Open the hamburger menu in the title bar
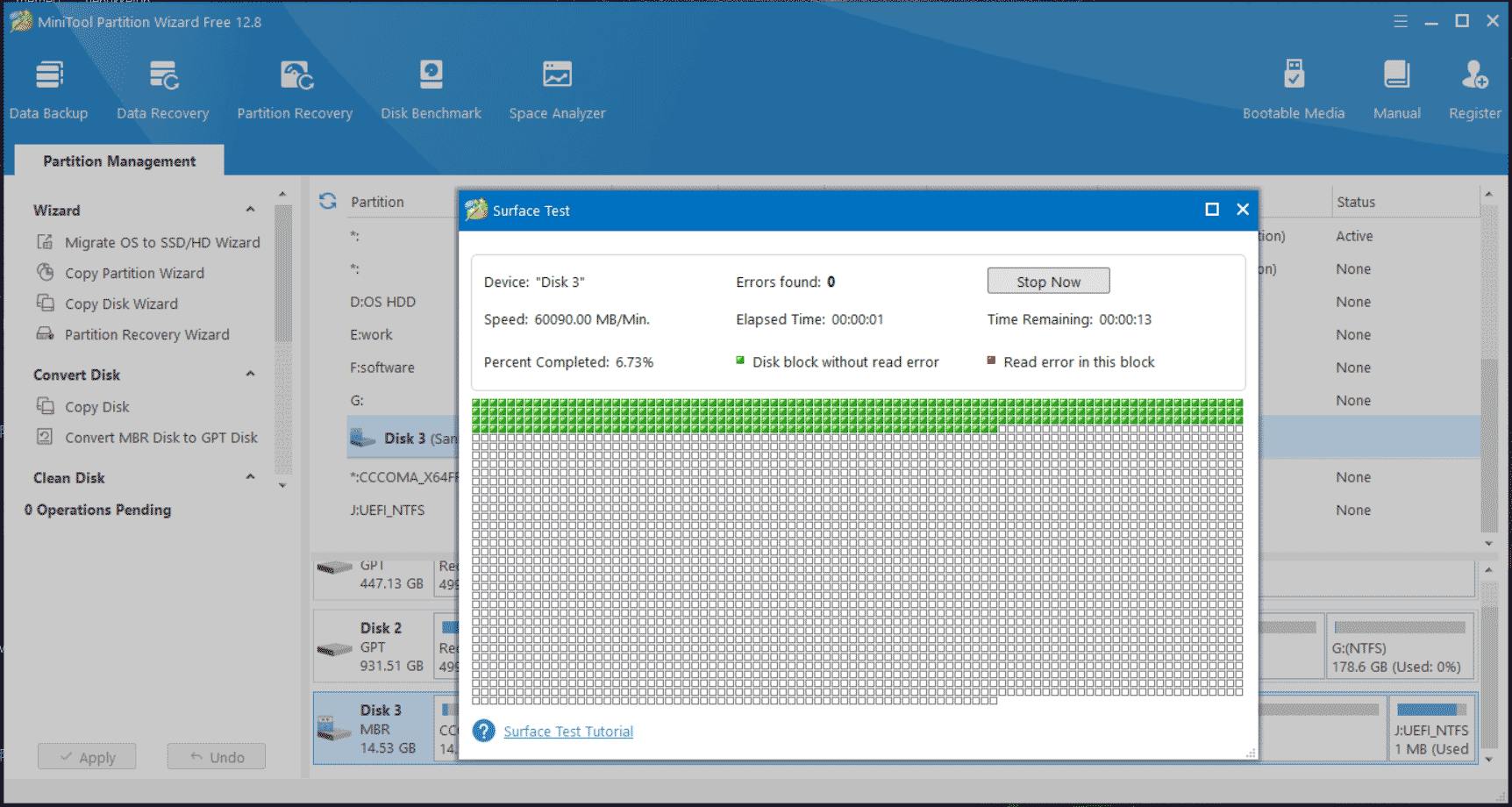 (1401, 21)
